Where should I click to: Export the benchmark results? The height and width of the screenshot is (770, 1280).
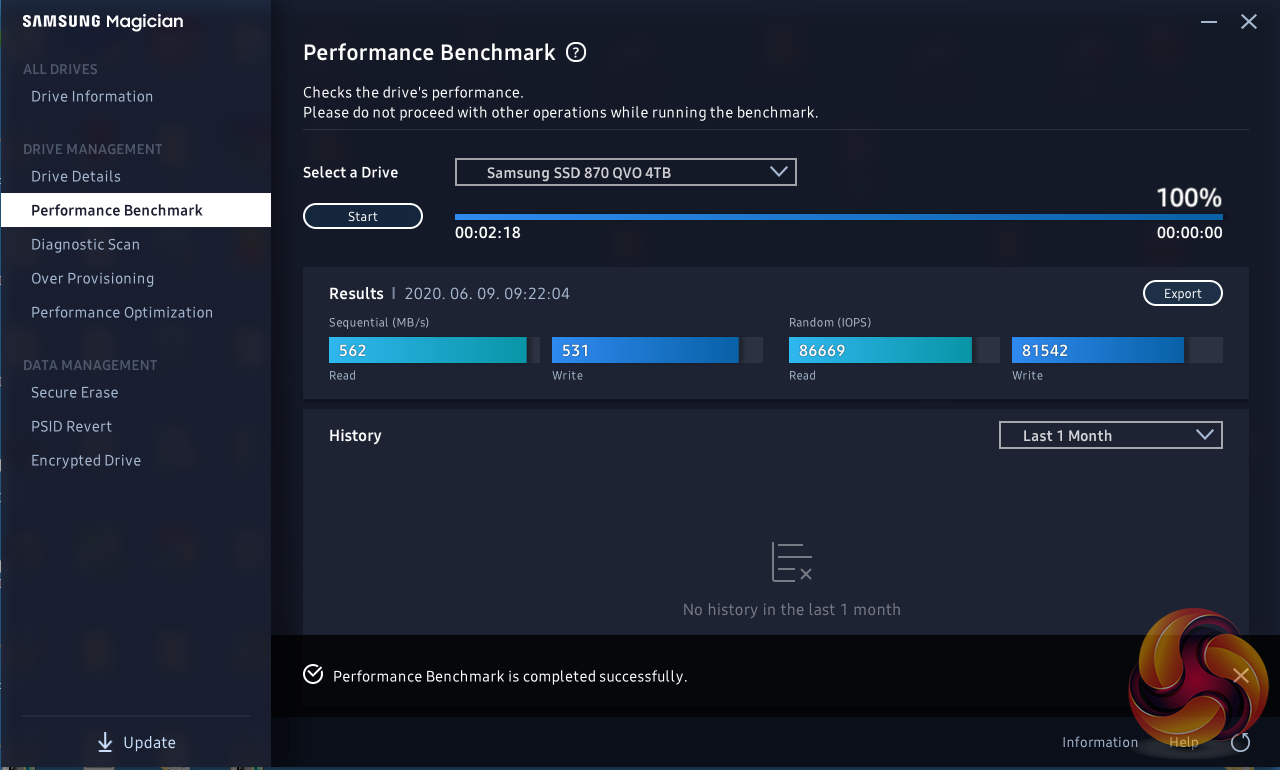(1182, 293)
